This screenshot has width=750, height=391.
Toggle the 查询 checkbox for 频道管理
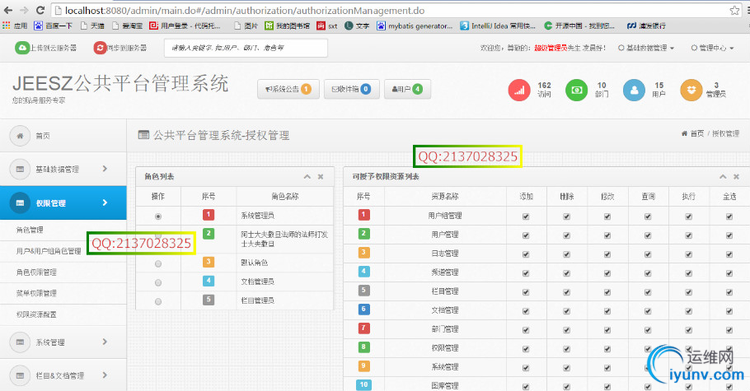pyautogui.click(x=648, y=273)
